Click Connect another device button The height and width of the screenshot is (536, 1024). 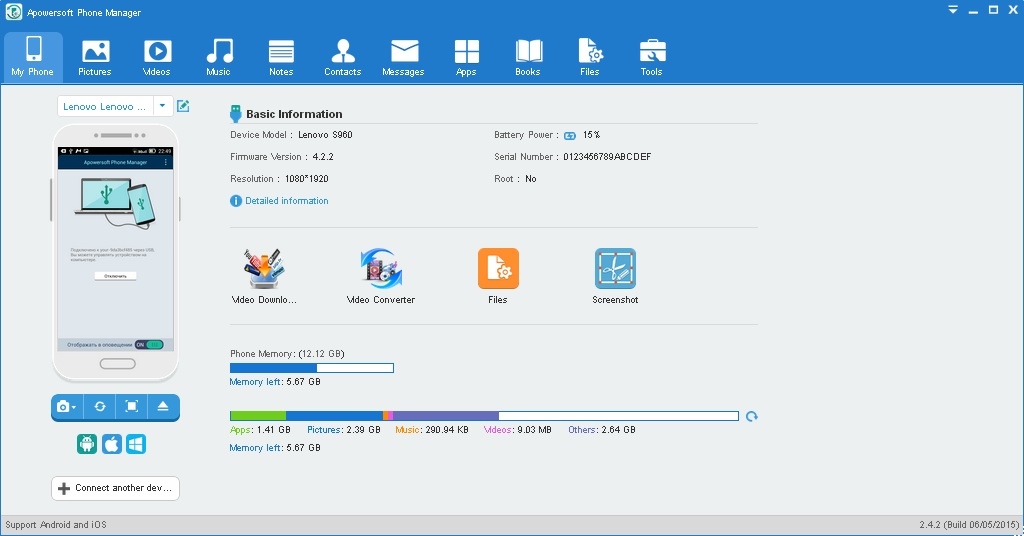[x=115, y=488]
